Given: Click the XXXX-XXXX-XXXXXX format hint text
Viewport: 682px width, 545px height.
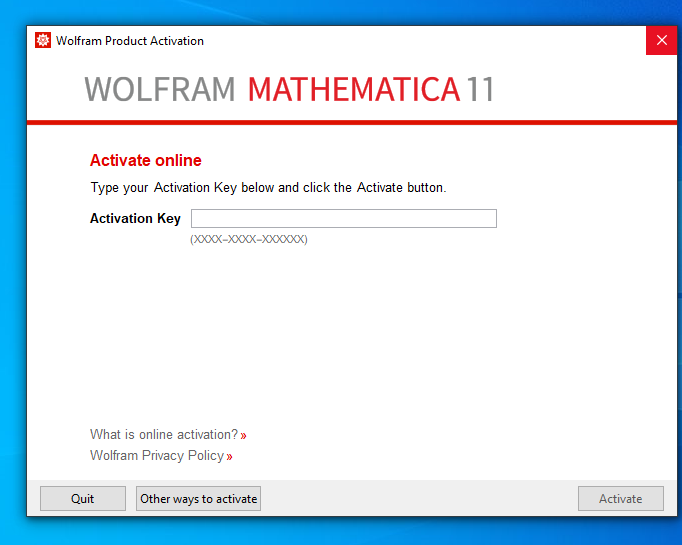Looking at the screenshot, I should 249,239.
